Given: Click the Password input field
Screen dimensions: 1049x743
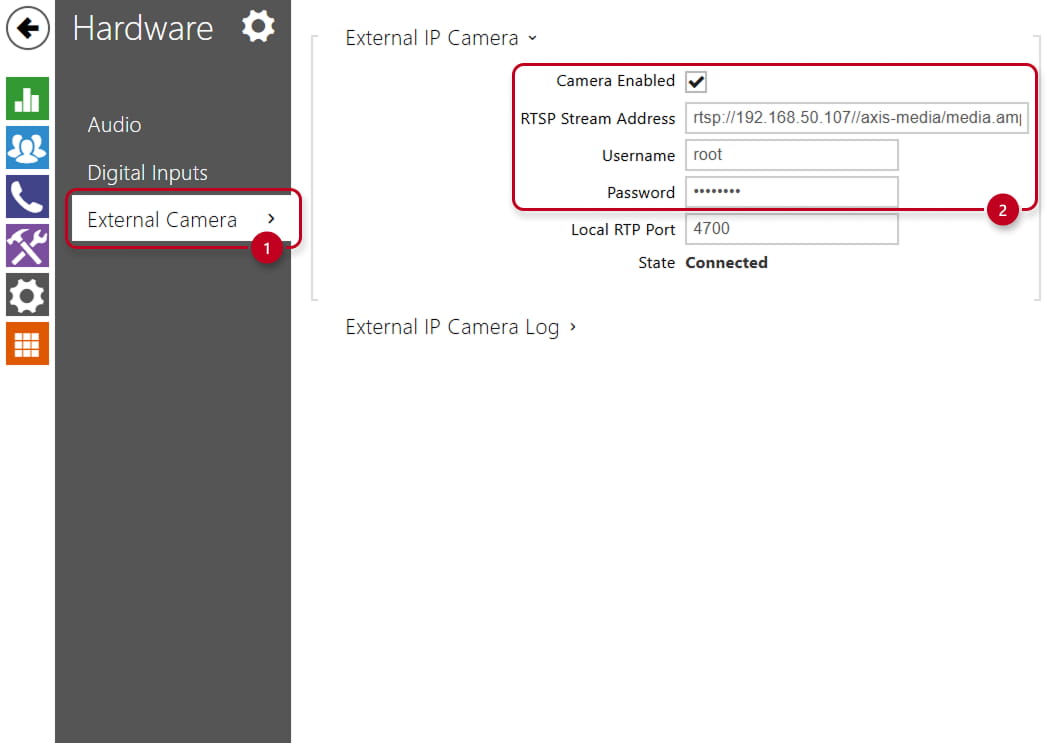Looking at the screenshot, I should click(791, 192).
